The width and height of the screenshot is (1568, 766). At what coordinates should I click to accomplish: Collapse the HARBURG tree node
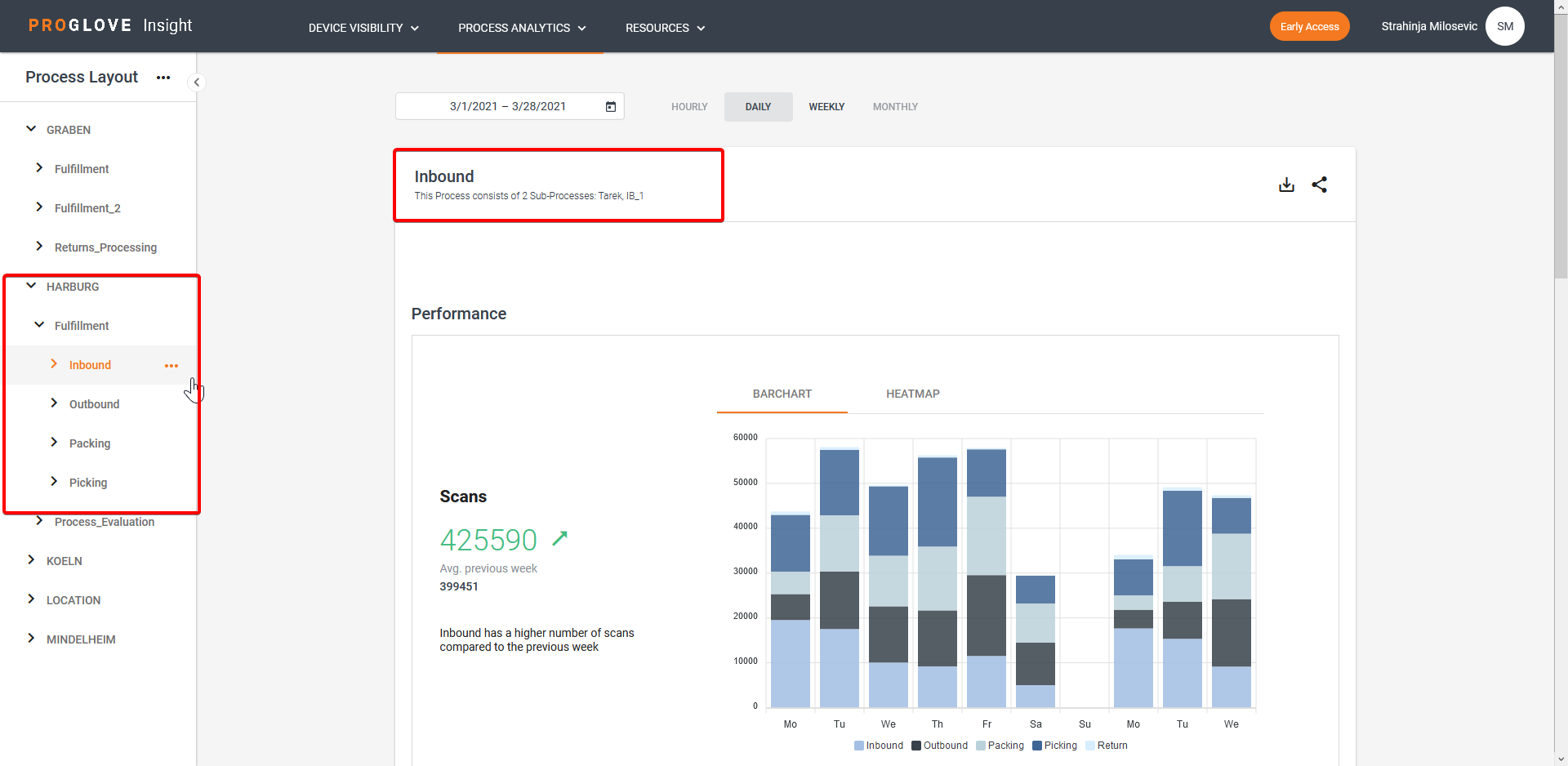point(31,286)
